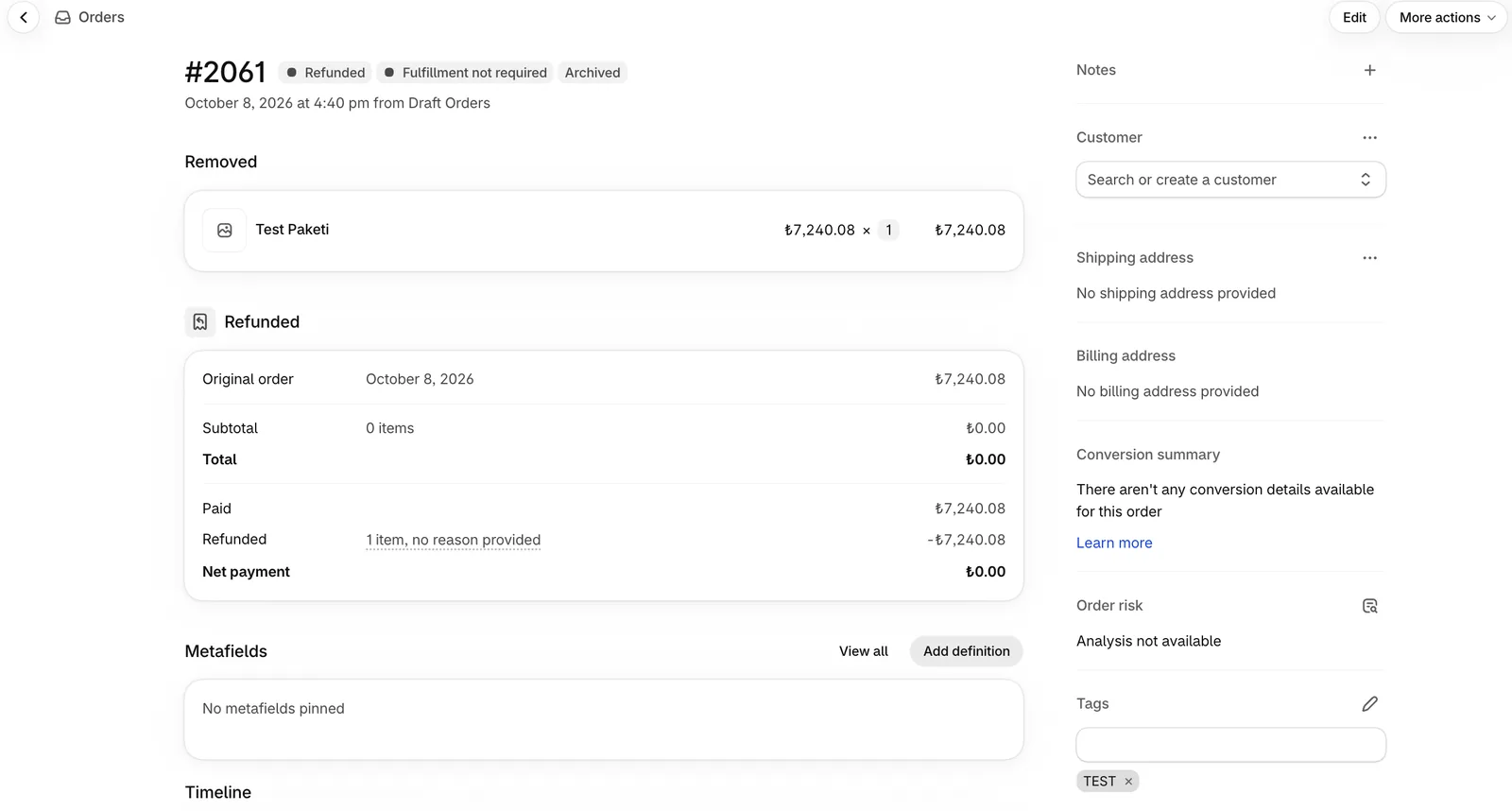Click the Order risk analysis icon

point(1369,606)
